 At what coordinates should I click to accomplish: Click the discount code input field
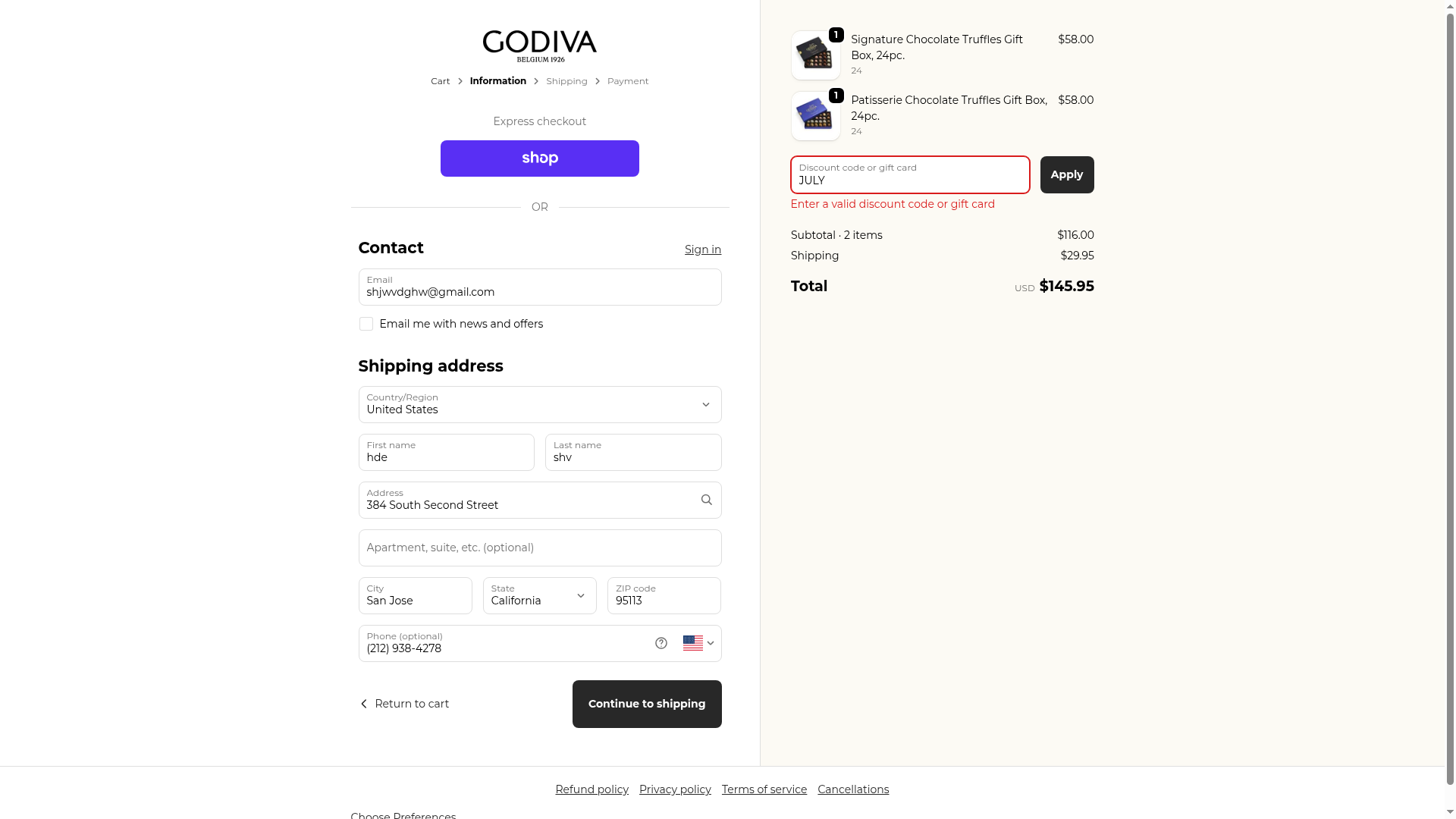click(x=910, y=175)
